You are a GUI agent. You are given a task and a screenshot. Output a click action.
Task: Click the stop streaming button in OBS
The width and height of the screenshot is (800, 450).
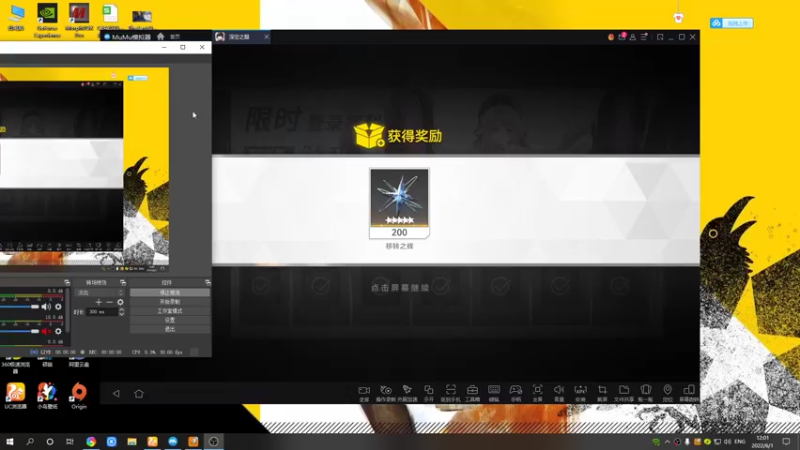170,292
